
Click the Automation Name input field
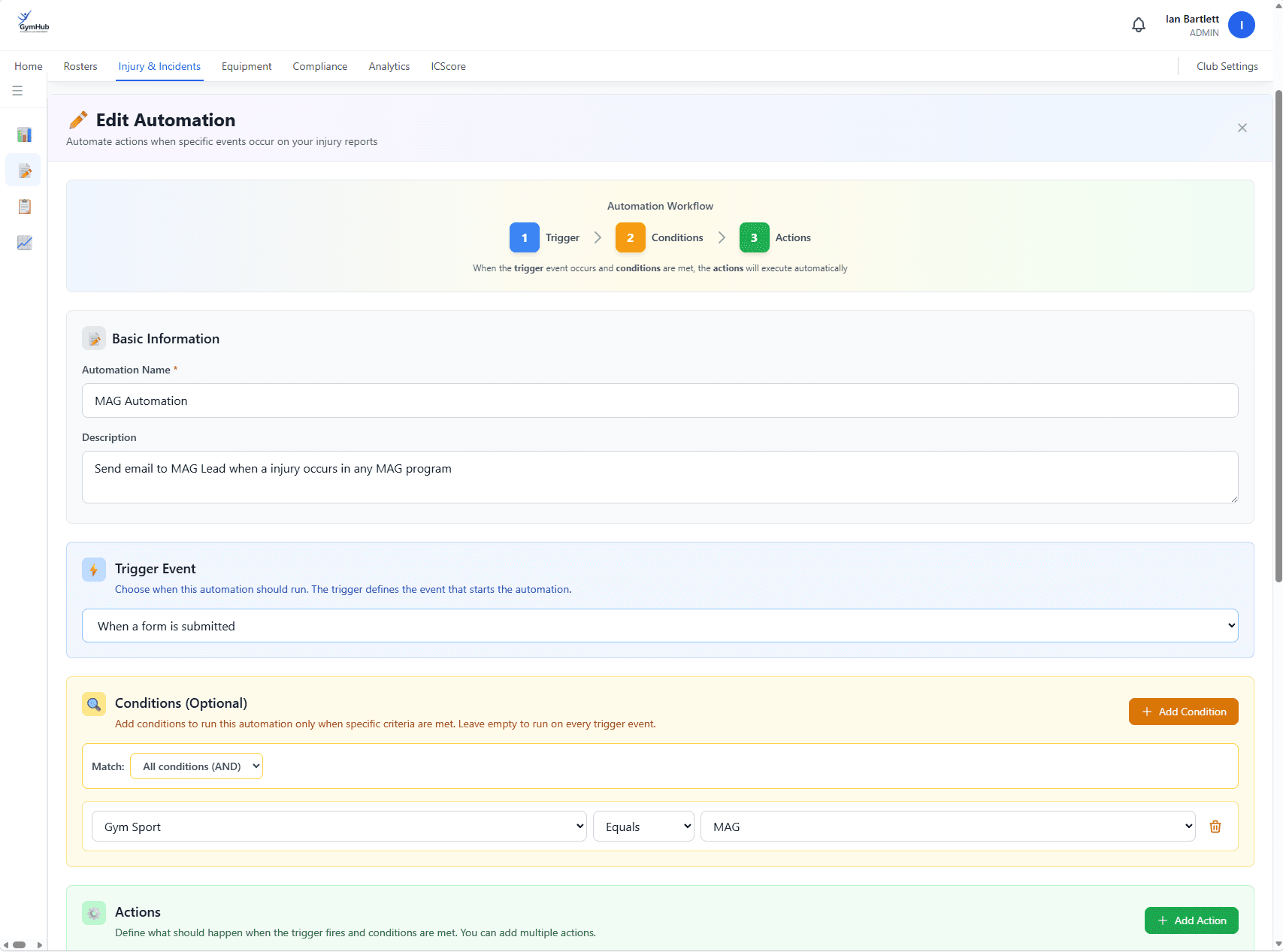coord(660,400)
